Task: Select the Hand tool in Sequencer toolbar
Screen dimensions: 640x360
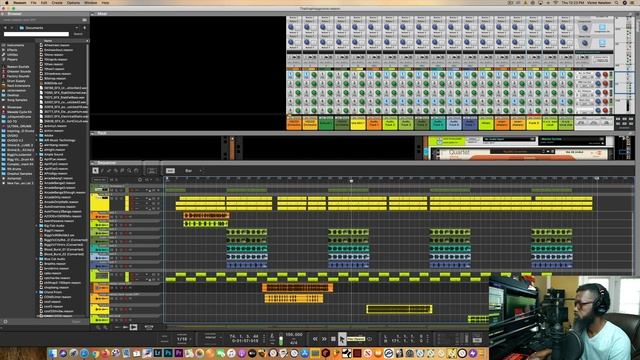Action: (136, 171)
